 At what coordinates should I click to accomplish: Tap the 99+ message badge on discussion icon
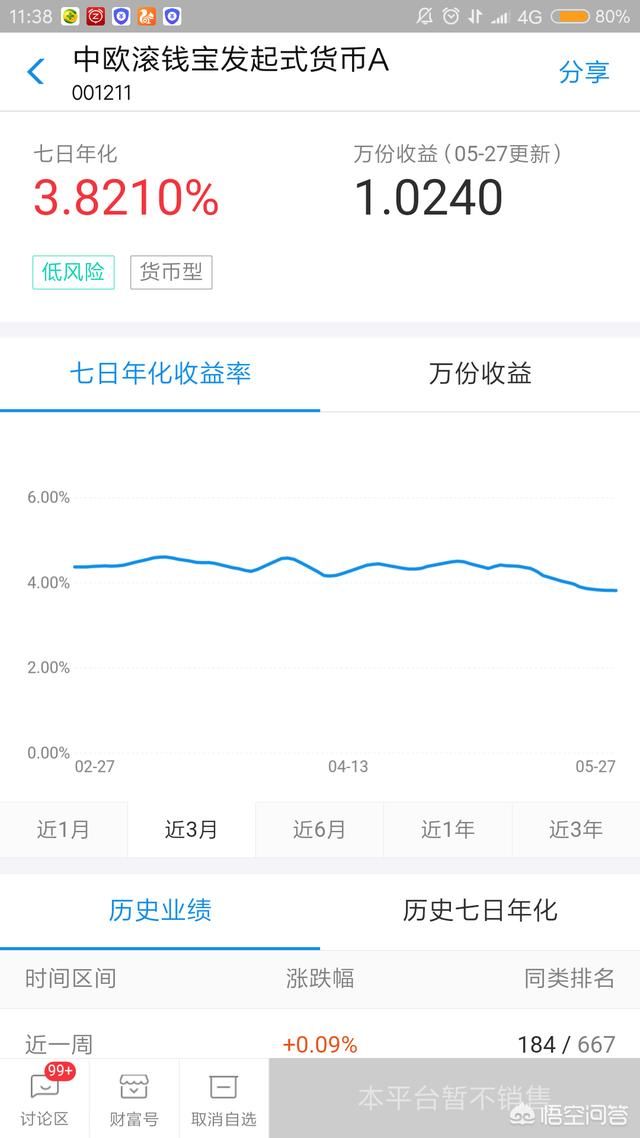tap(57, 1072)
